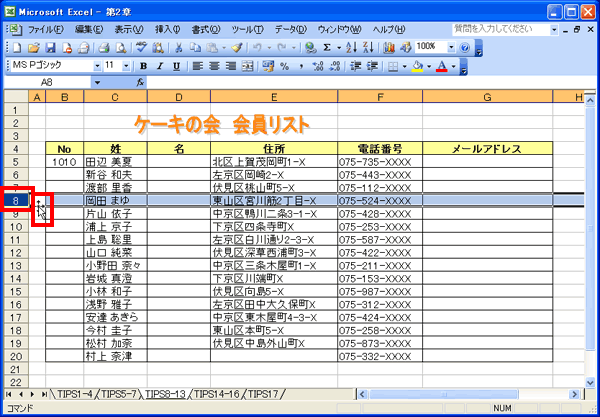600x417 pixels.
Task: Expand the paste options dropdown arrow
Action: pyautogui.click(x=224, y=47)
